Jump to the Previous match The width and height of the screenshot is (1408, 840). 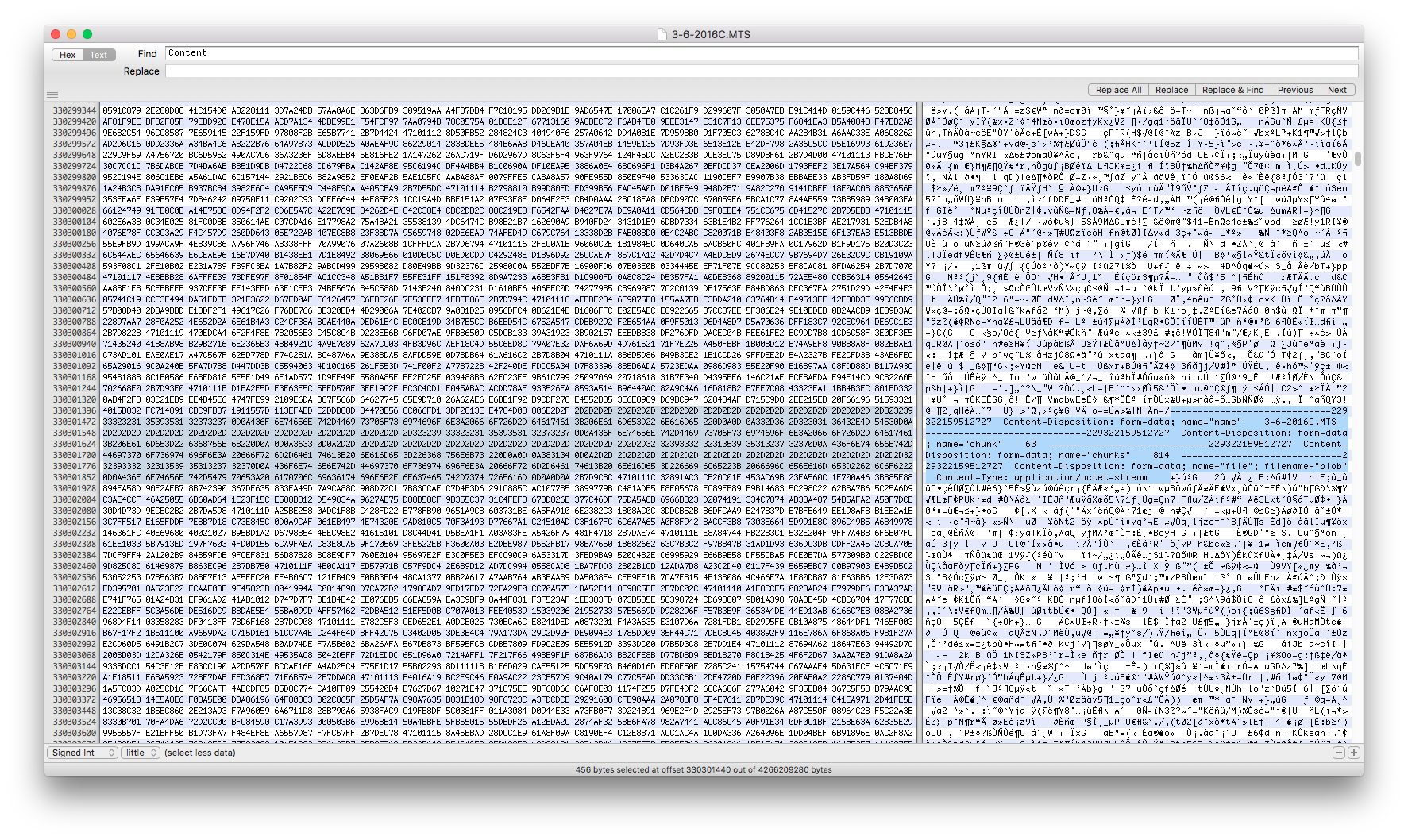coord(1294,90)
